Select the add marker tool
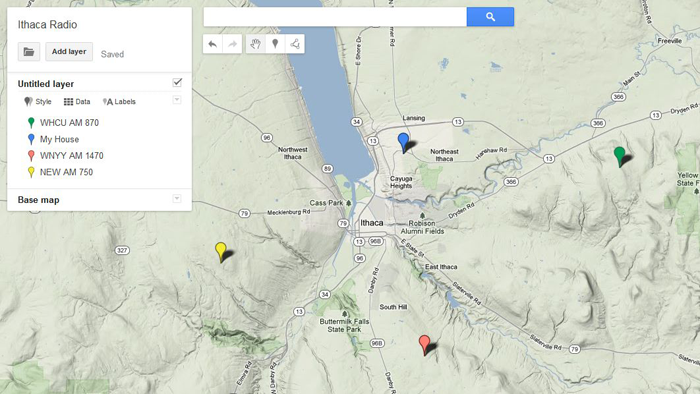 coord(275,44)
